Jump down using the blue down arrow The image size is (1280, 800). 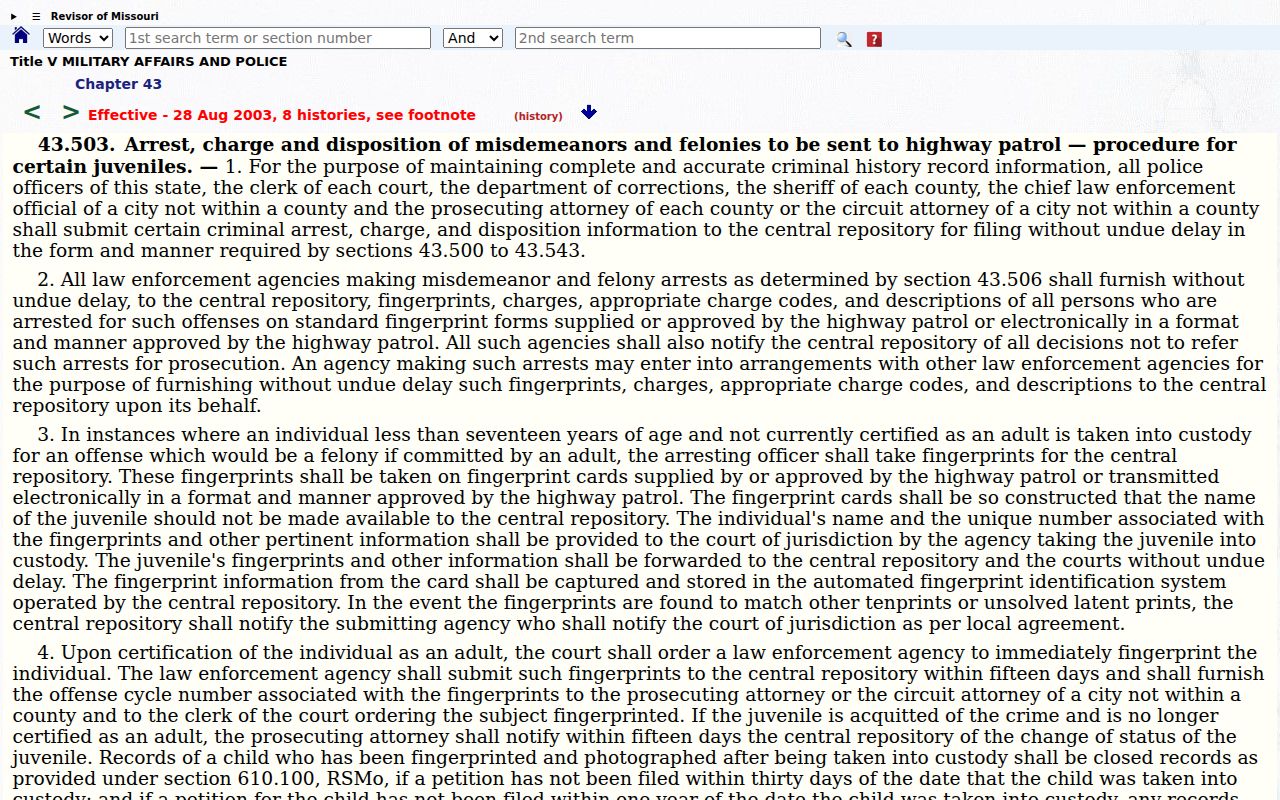(589, 112)
